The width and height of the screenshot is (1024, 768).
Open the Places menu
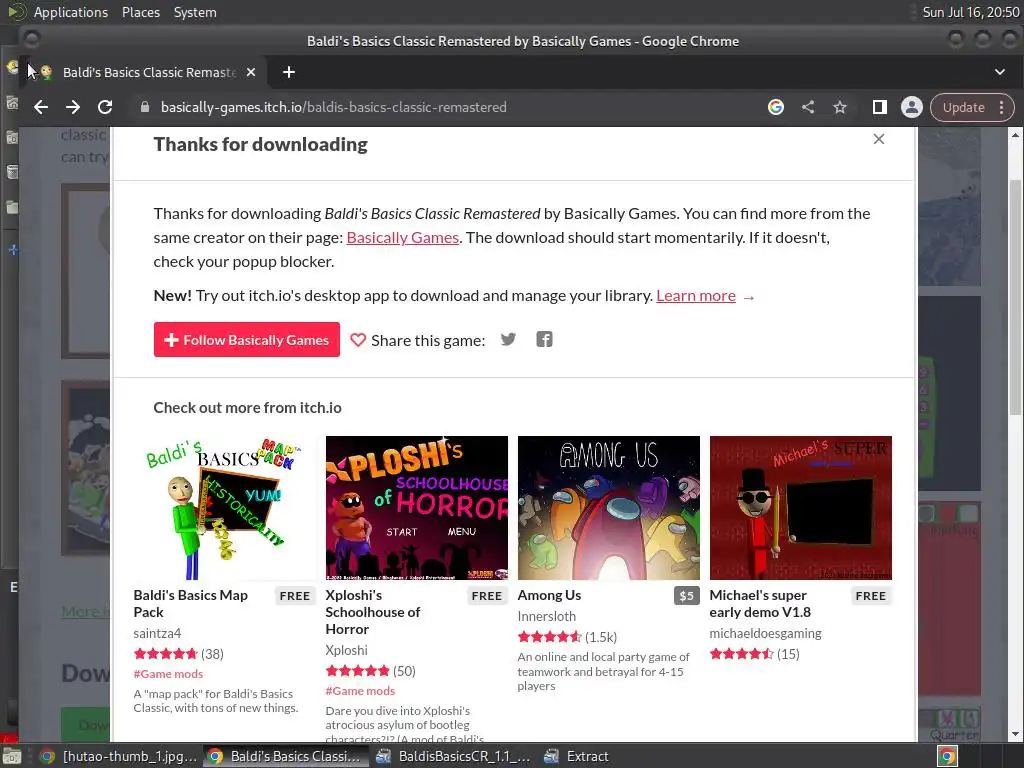pyautogui.click(x=141, y=12)
